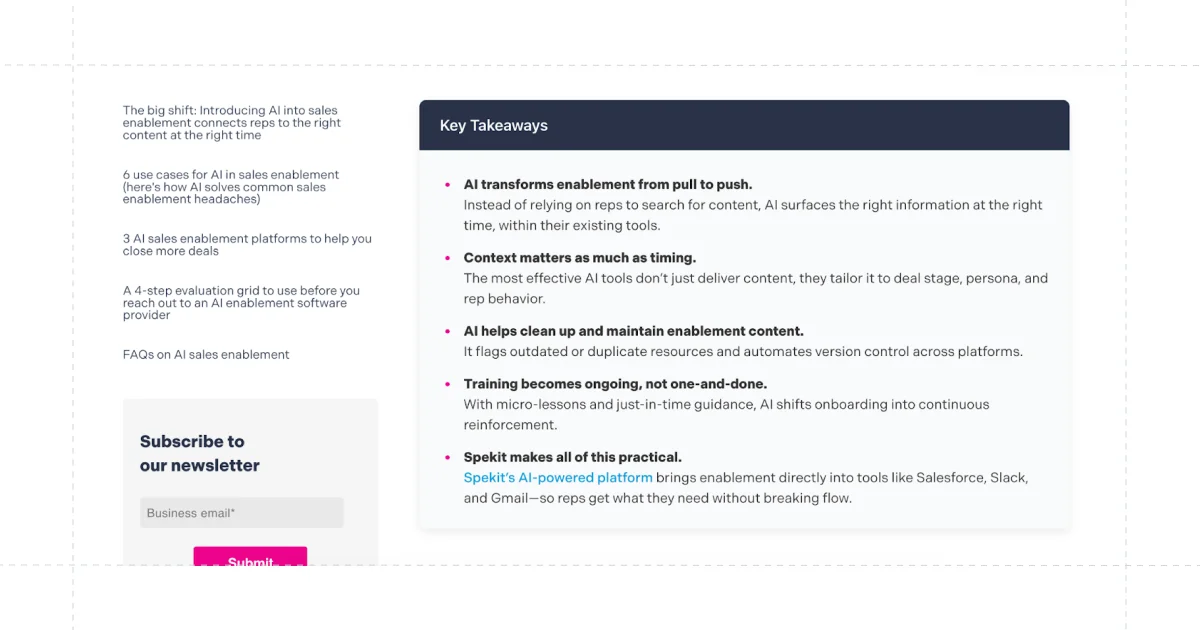Go to '3 AI sales enablement platforms' section

pyautogui.click(x=247, y=245)
